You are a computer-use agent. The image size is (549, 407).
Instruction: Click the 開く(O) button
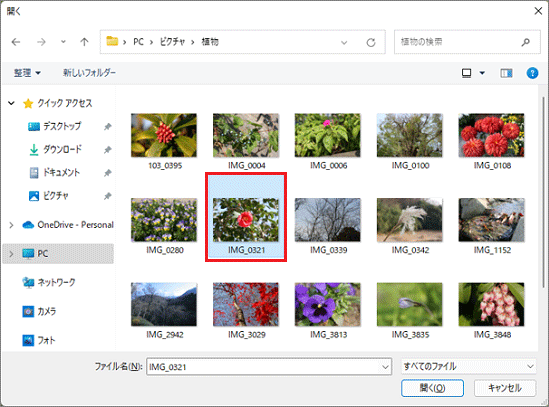point(432,388)
